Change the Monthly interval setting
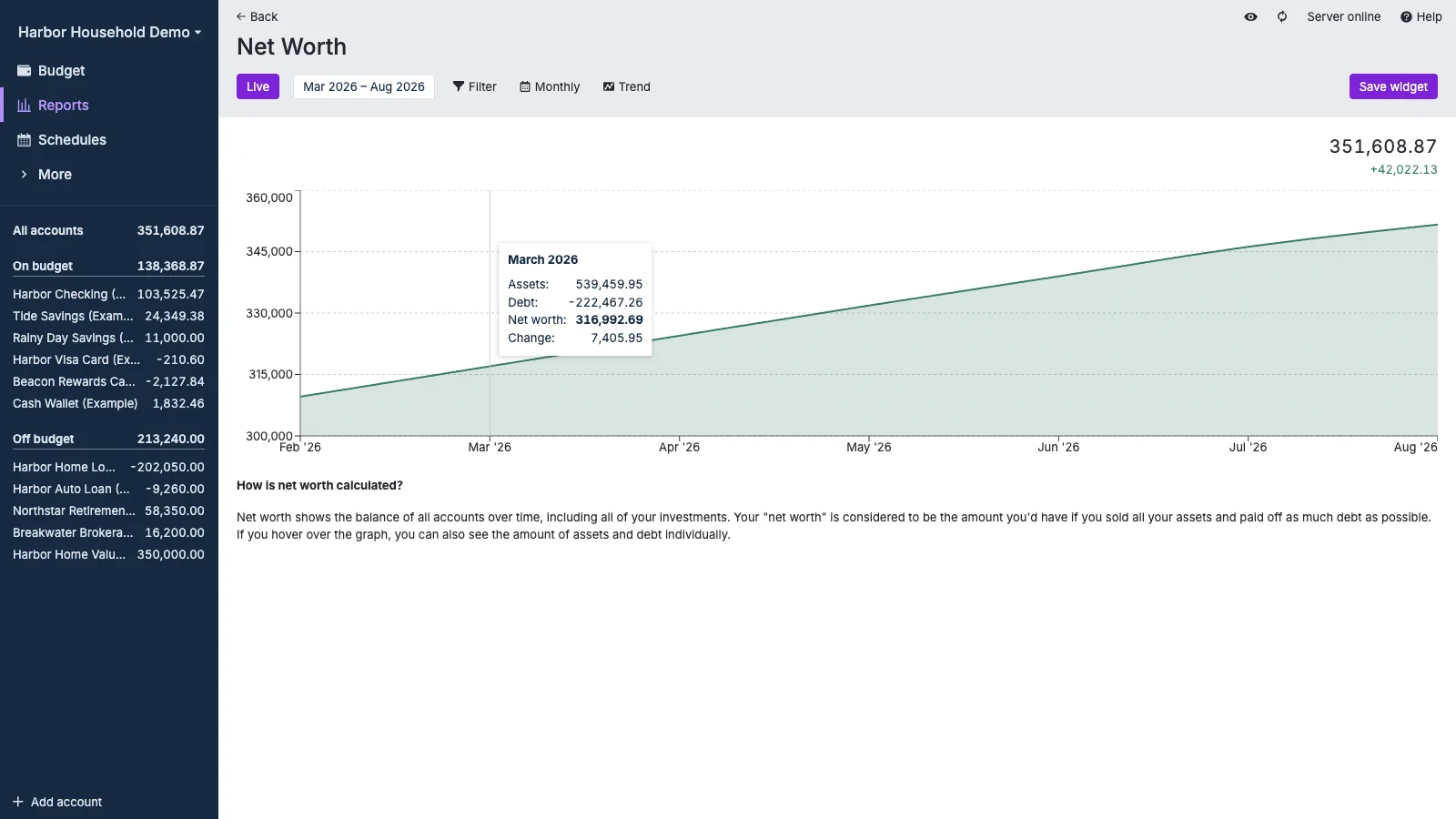This screenshot has width=1456, height=819. point(550,86)
